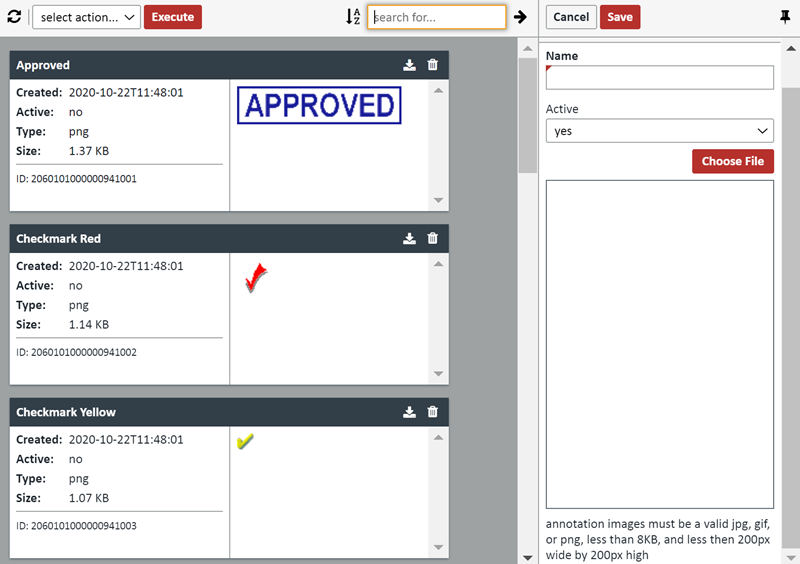This screenshot has height=564, width=800.
Task: Open the select action dropdown
Action: click(x=86, y=17)
